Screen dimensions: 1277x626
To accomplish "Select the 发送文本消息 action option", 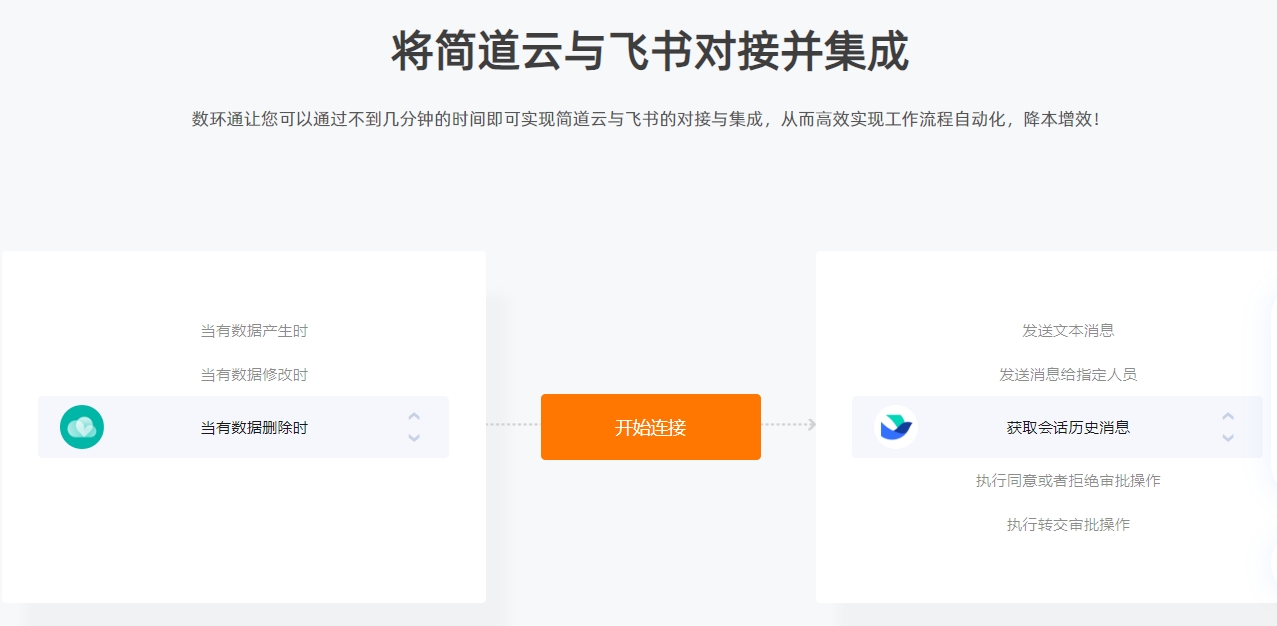I will click(1068, 331).
